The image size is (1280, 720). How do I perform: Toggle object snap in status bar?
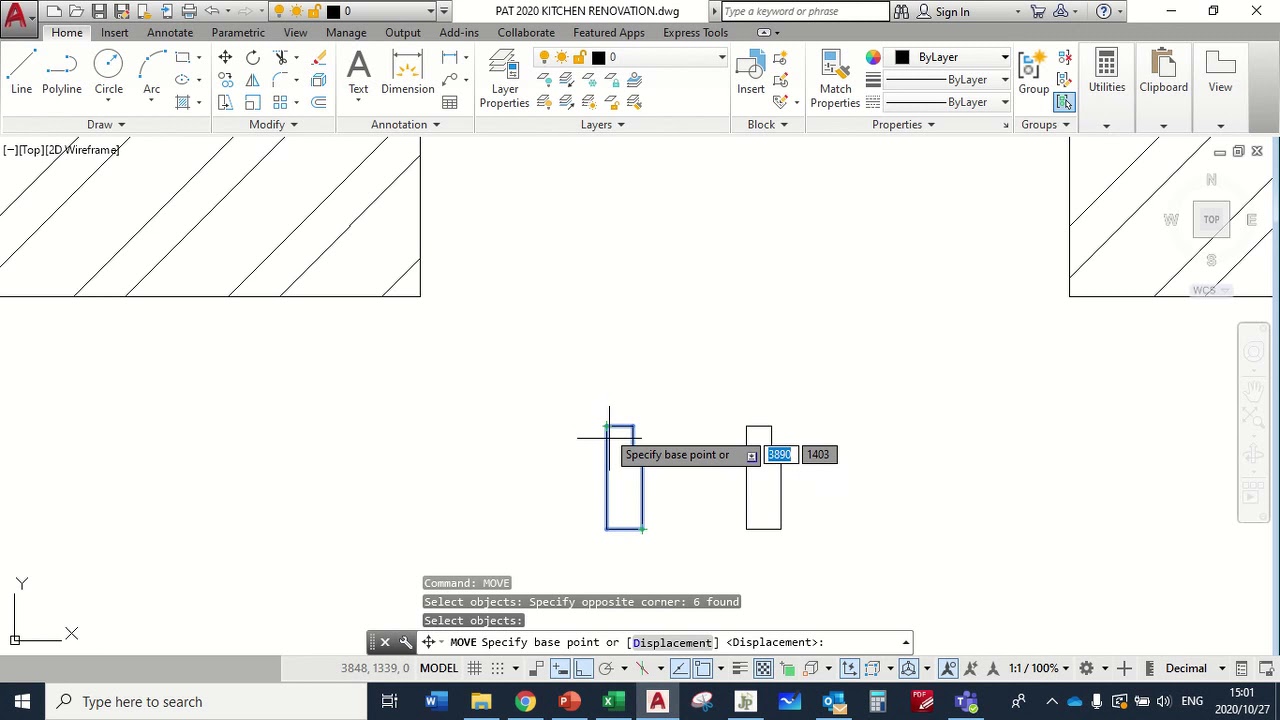point(702,668)
